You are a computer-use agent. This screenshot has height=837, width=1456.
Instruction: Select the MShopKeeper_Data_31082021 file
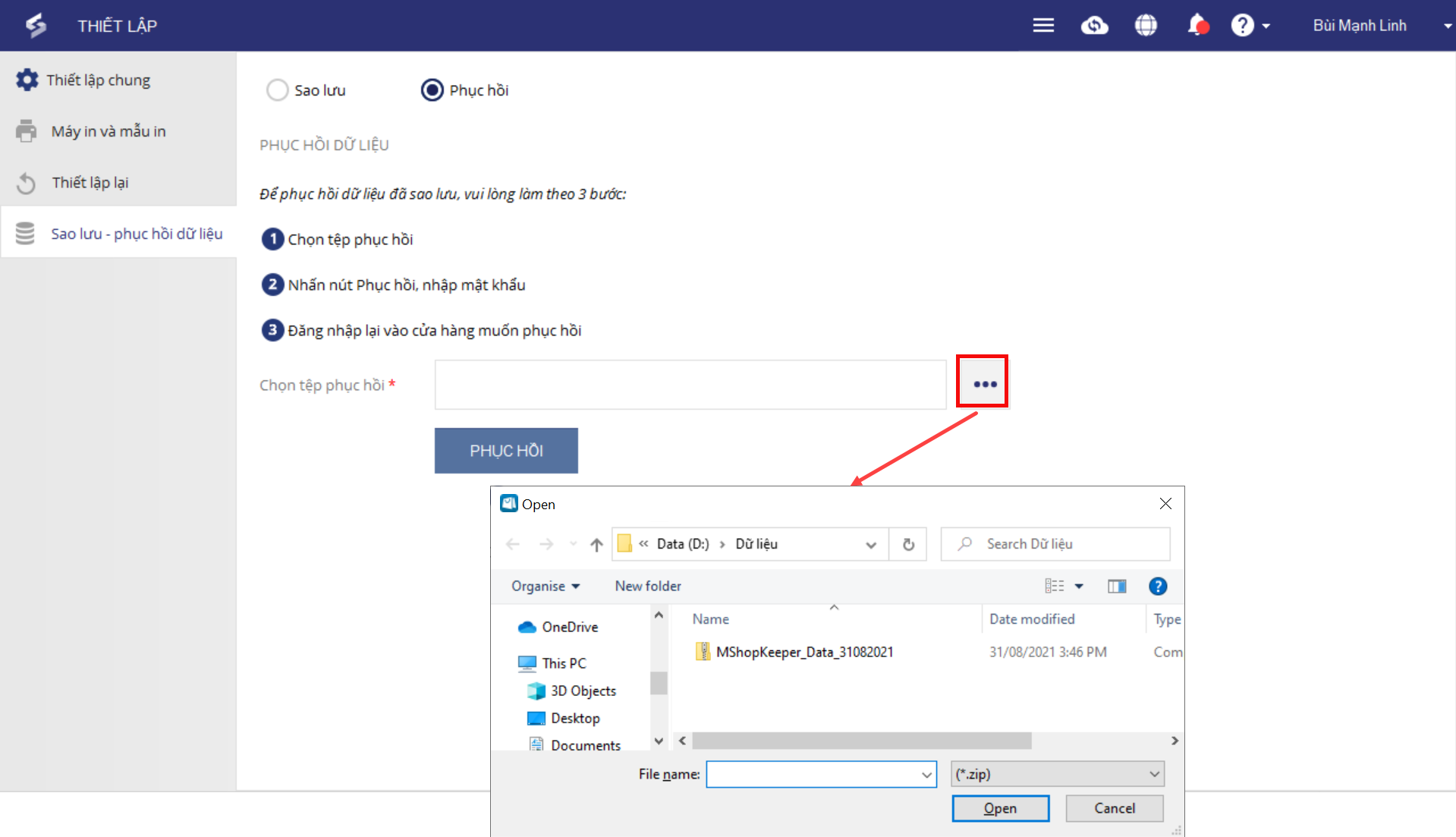coord(803,652)
